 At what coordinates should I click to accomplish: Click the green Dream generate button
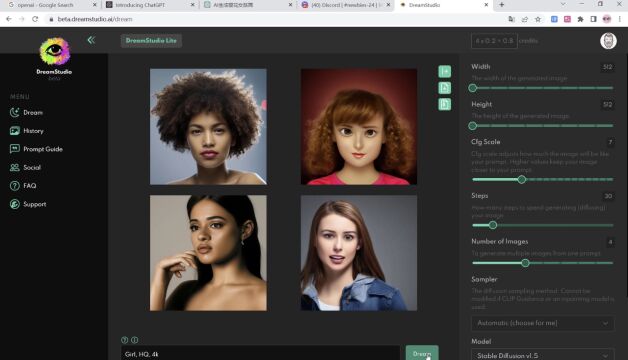pyautogui.click(x=422, y=353)
